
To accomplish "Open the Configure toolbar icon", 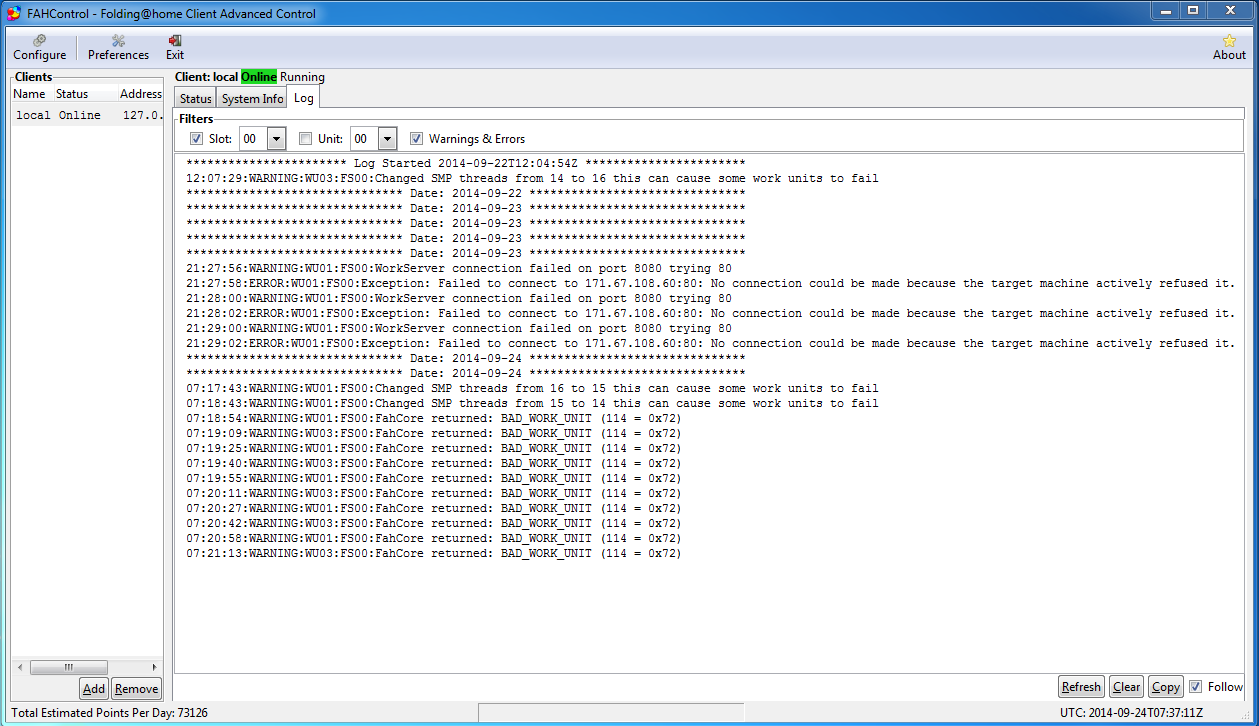I will tap(40, 47).
